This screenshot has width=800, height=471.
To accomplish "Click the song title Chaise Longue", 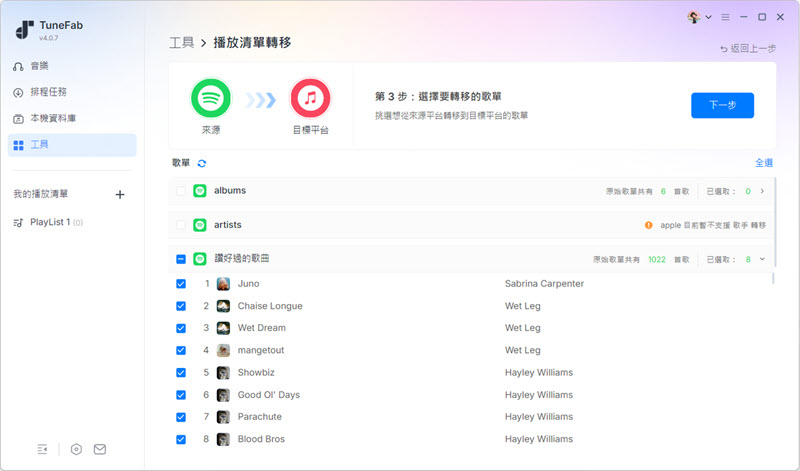I will coord(270,306).
